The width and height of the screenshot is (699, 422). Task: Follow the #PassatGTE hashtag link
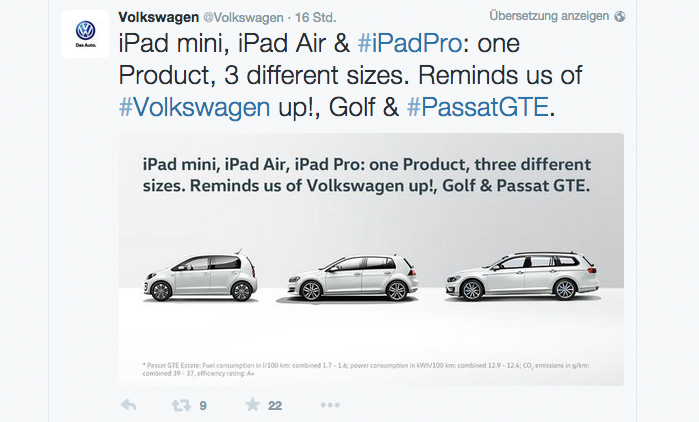pyautogui.click(x=477, y=107)
